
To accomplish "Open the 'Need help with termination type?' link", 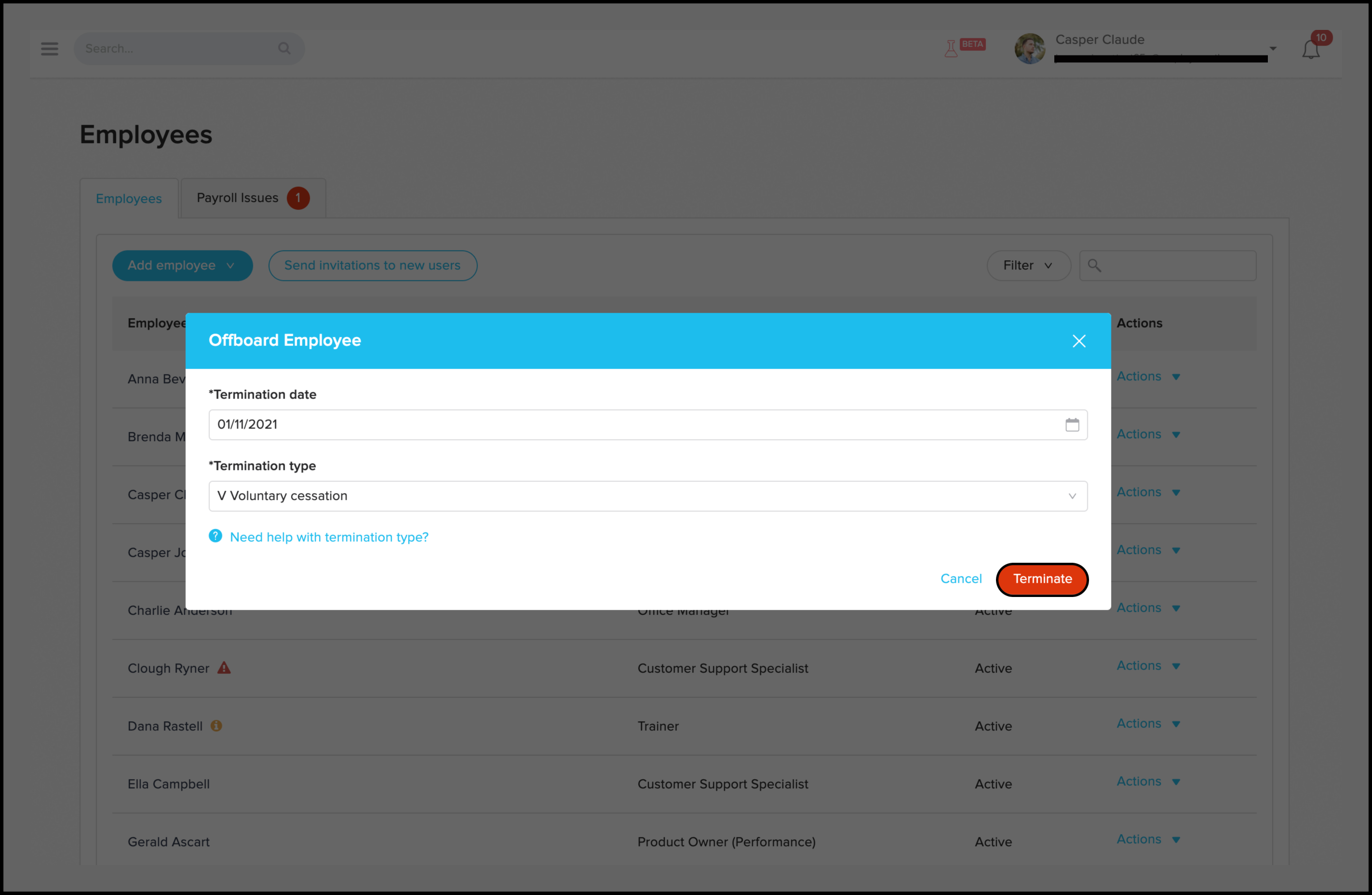I will pos(329,537).
